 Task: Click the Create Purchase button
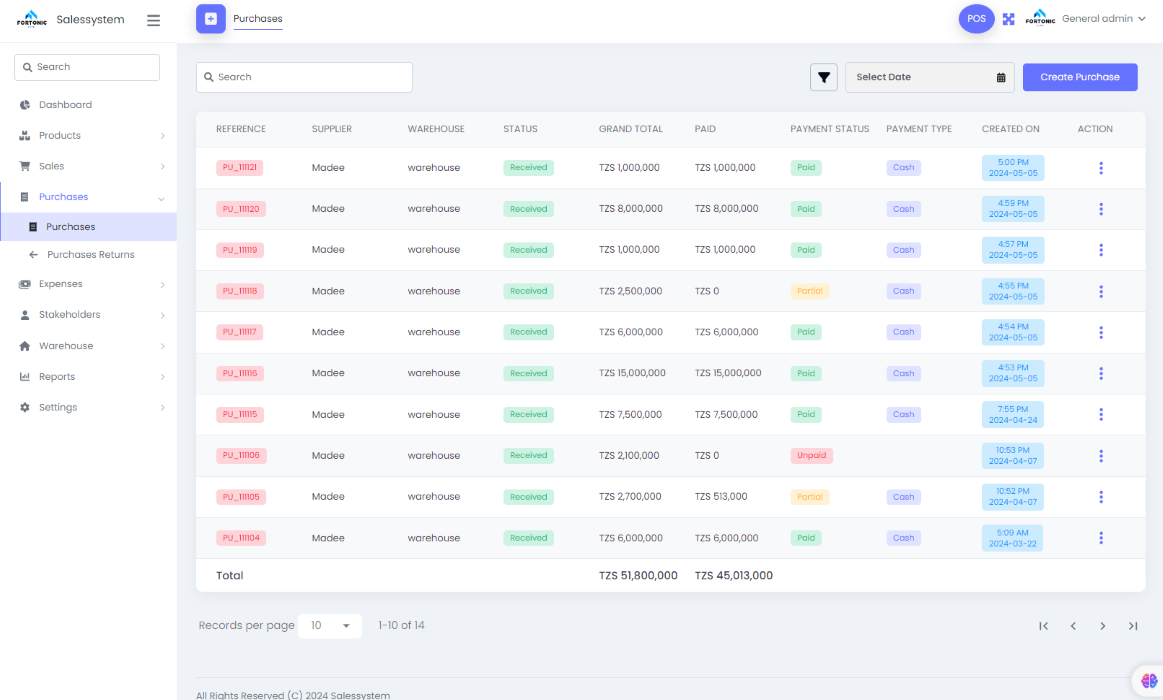click(1079, 77)
